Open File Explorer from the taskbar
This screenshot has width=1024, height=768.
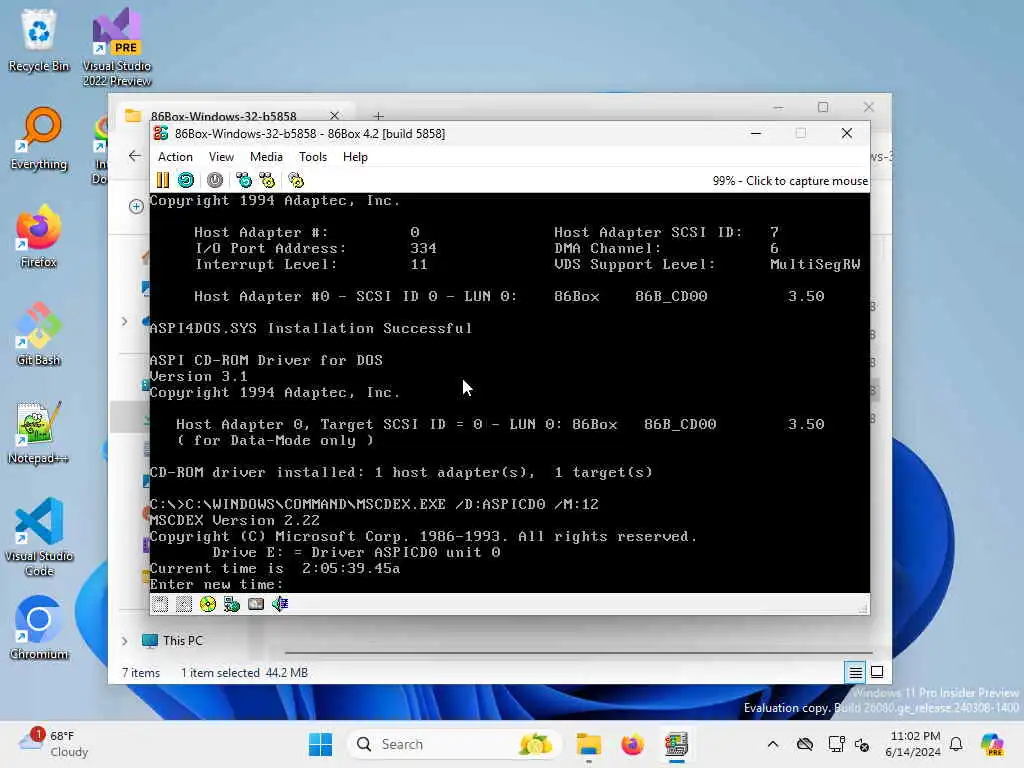point(588,744)
